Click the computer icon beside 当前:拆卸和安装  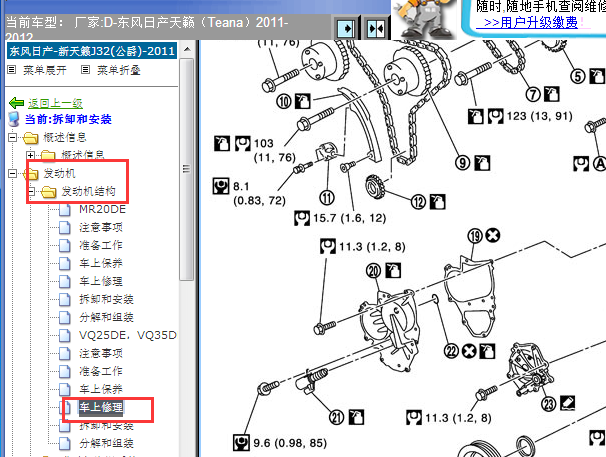pos(14,119)
